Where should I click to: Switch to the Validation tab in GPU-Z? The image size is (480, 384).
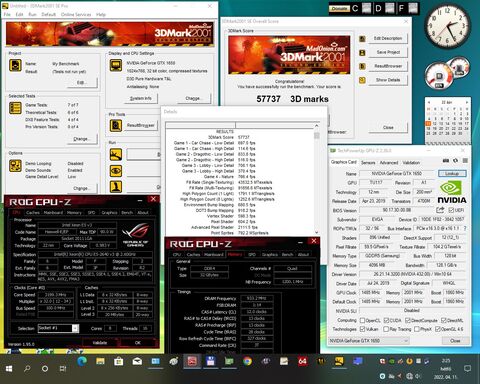pyautogui.click(x=411, y=163)
